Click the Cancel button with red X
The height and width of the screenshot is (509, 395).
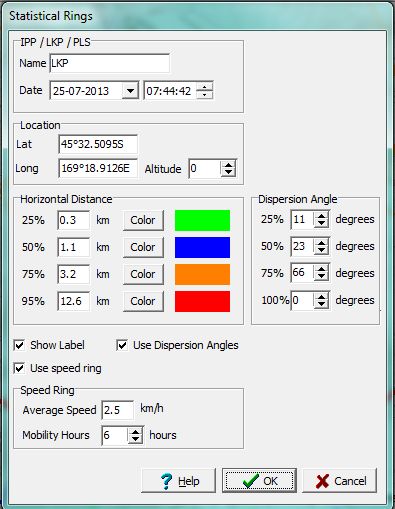coord(339,481)
